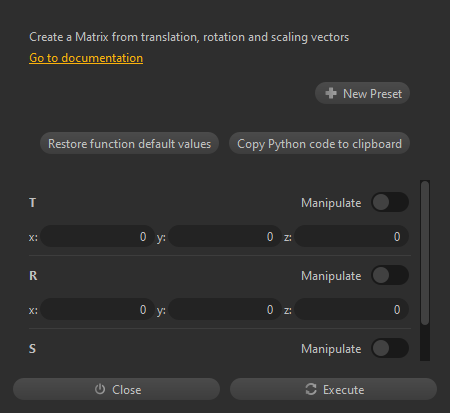Focus the R rotation x input field
Screen dimensions: 450x413
(97, 309)
